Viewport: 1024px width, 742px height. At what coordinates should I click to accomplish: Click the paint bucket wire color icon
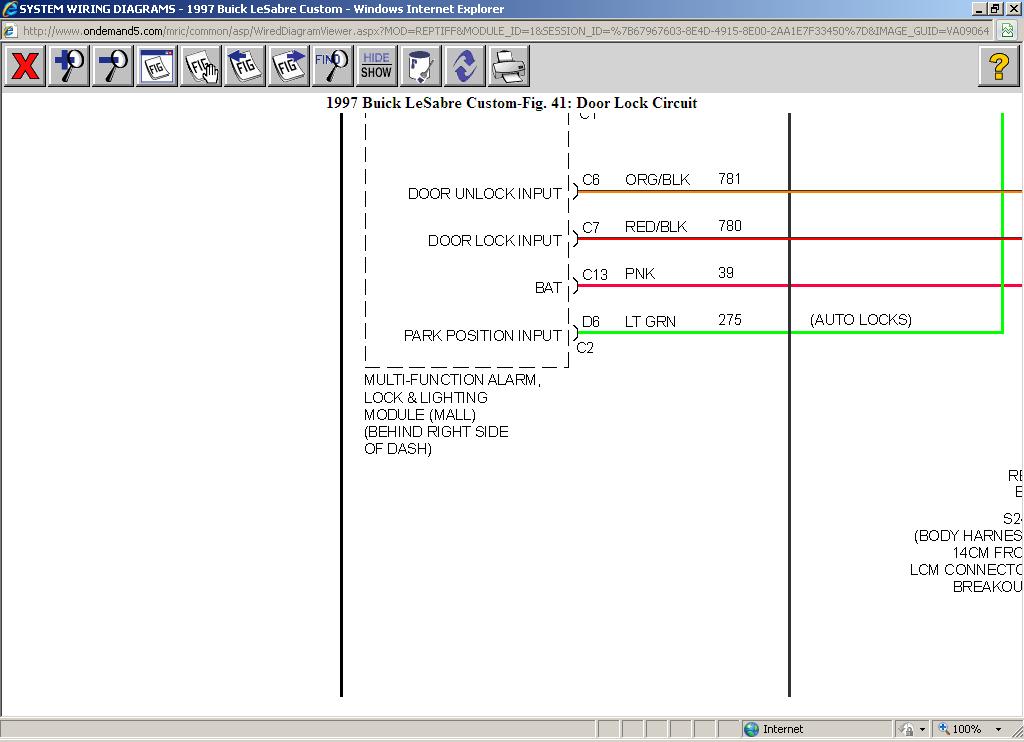pos(421,66)
